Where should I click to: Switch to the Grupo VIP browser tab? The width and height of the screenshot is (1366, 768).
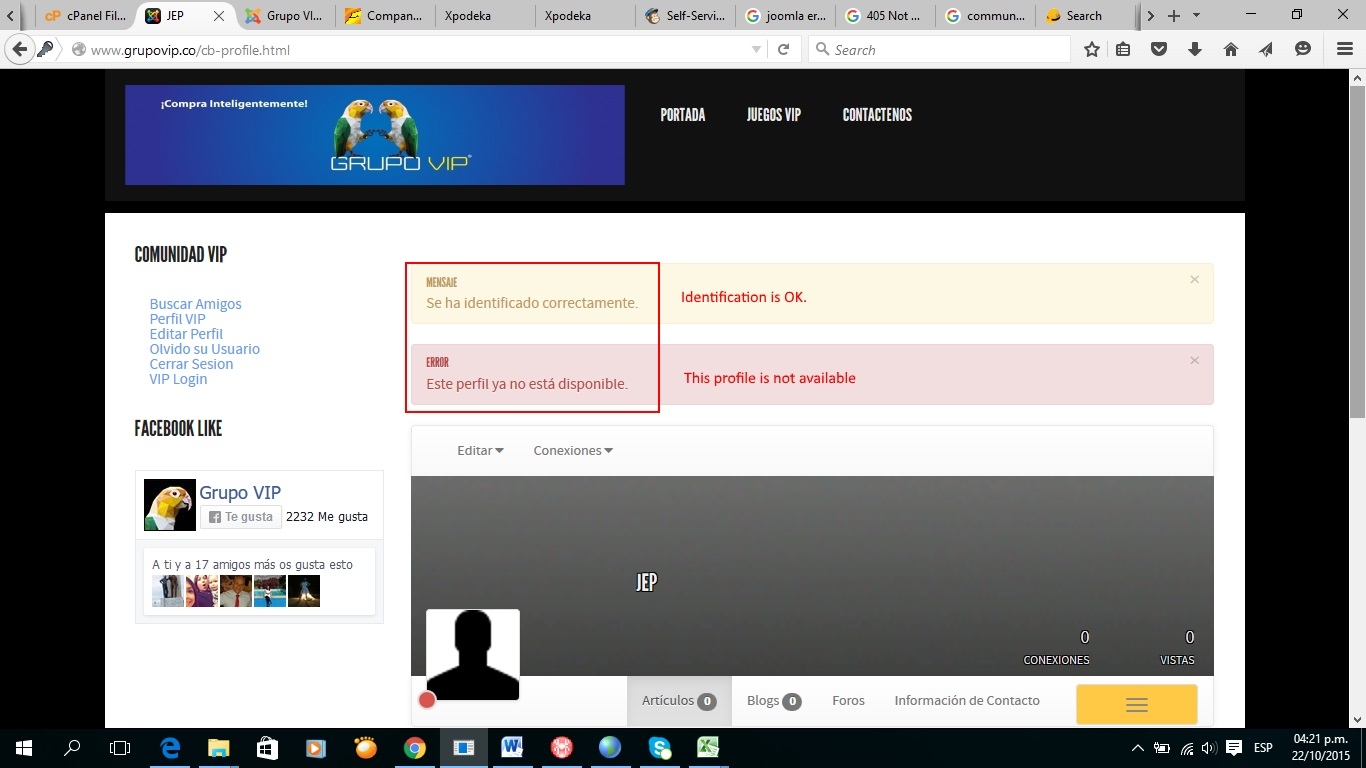284,16
